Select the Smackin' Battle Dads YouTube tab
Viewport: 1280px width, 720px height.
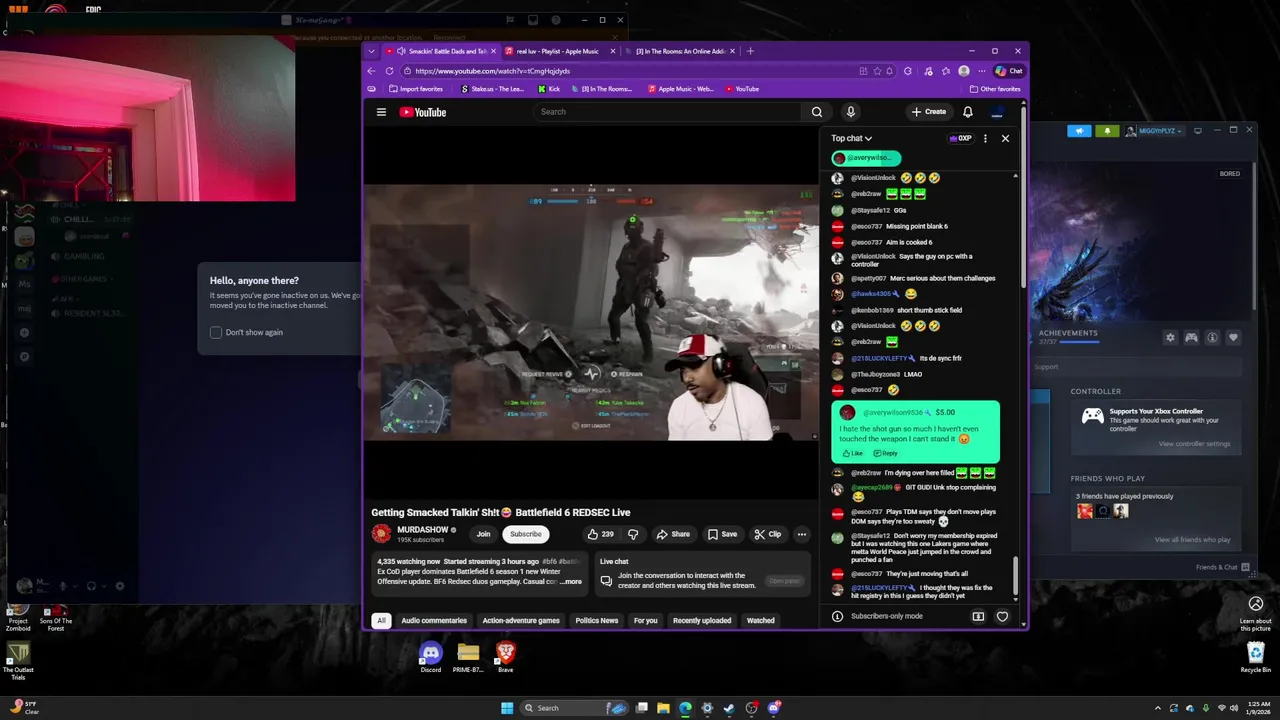(x=440, y=51)
